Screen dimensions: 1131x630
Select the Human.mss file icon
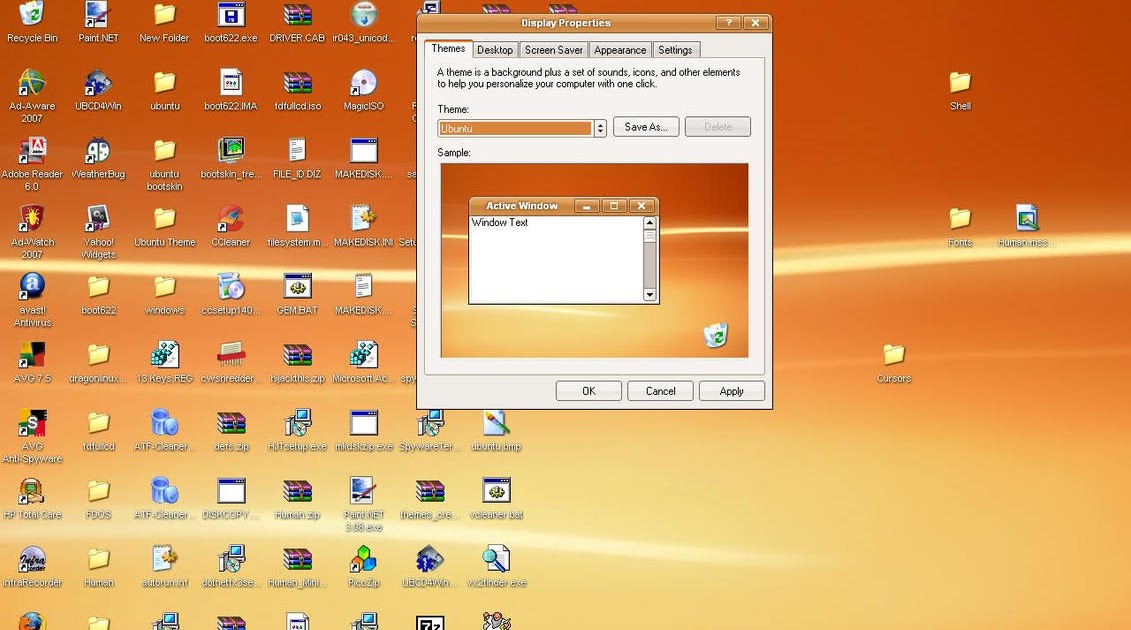(x=1026, y=219)
